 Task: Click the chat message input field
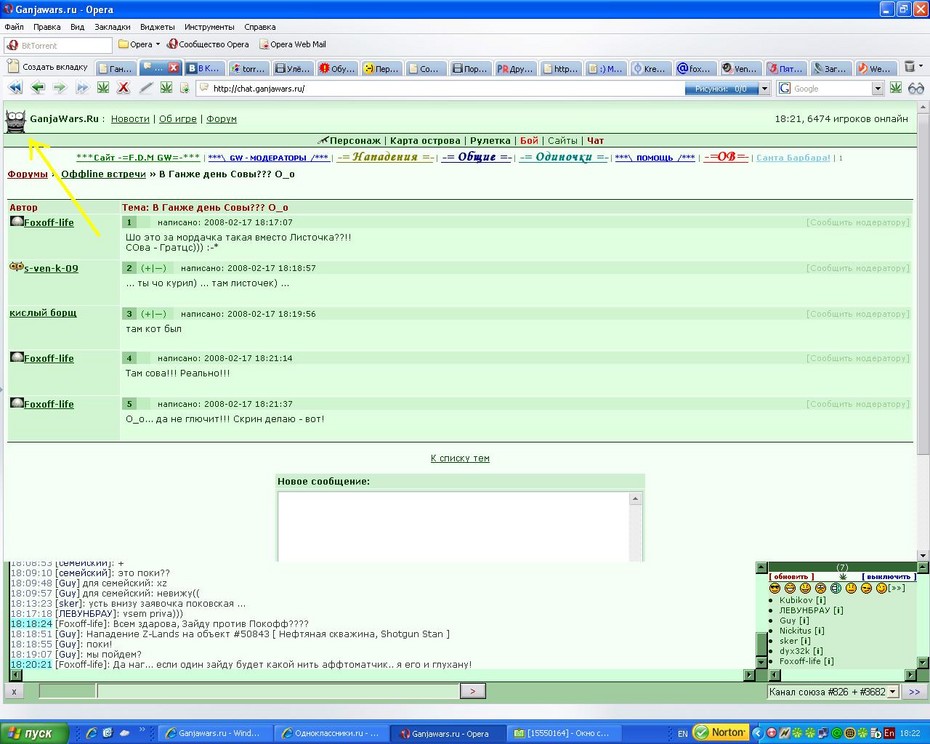279,691
